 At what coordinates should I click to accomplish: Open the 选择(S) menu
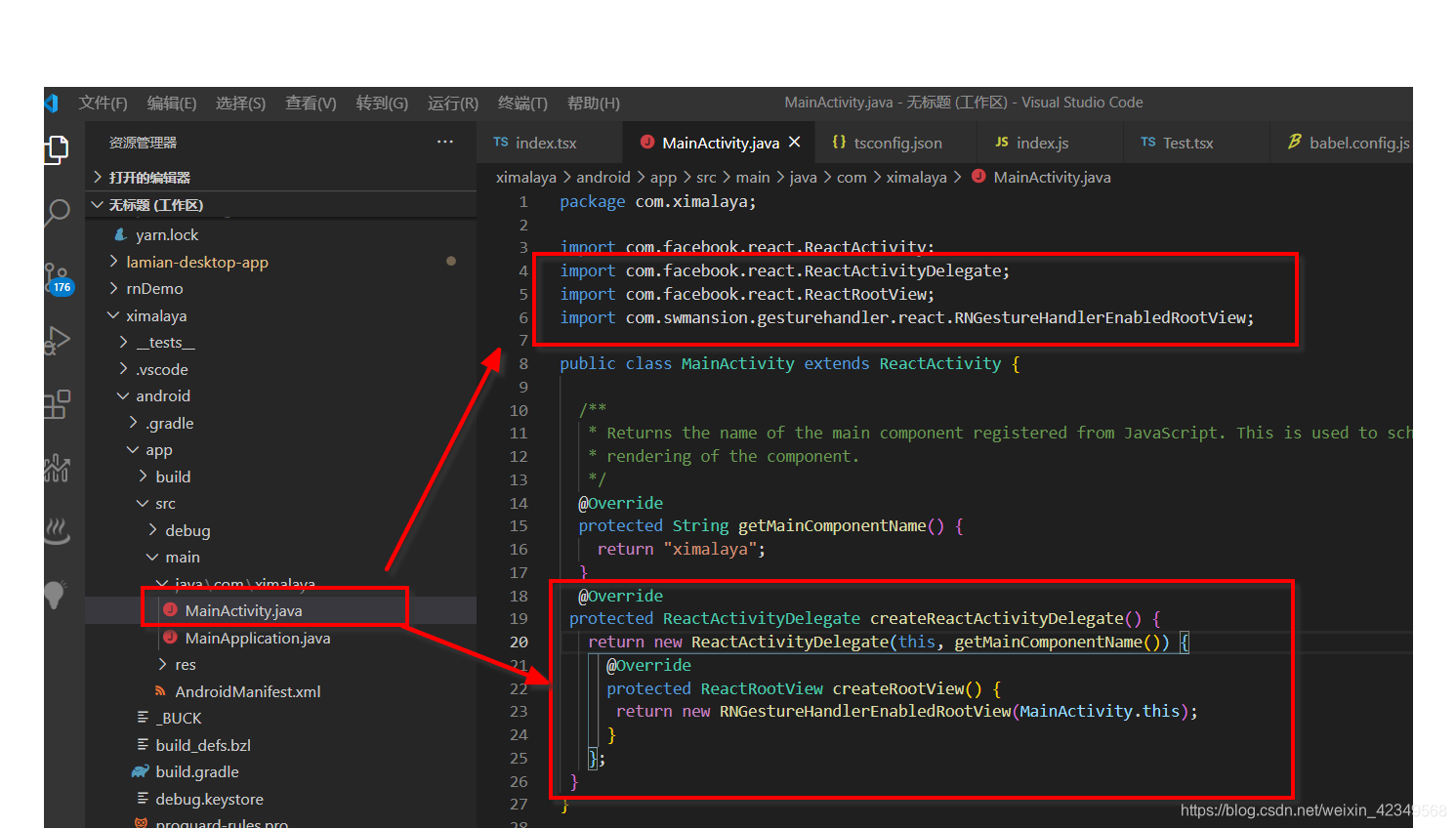[x=240, y=103]
